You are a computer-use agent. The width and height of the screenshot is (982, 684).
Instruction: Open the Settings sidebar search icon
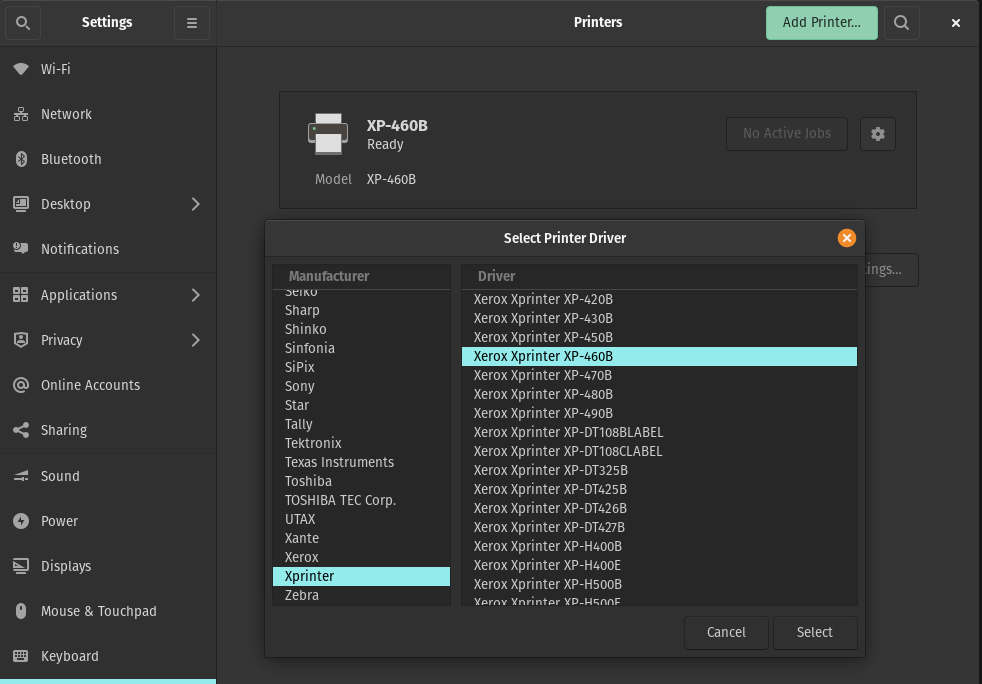(x=23, y=23)
